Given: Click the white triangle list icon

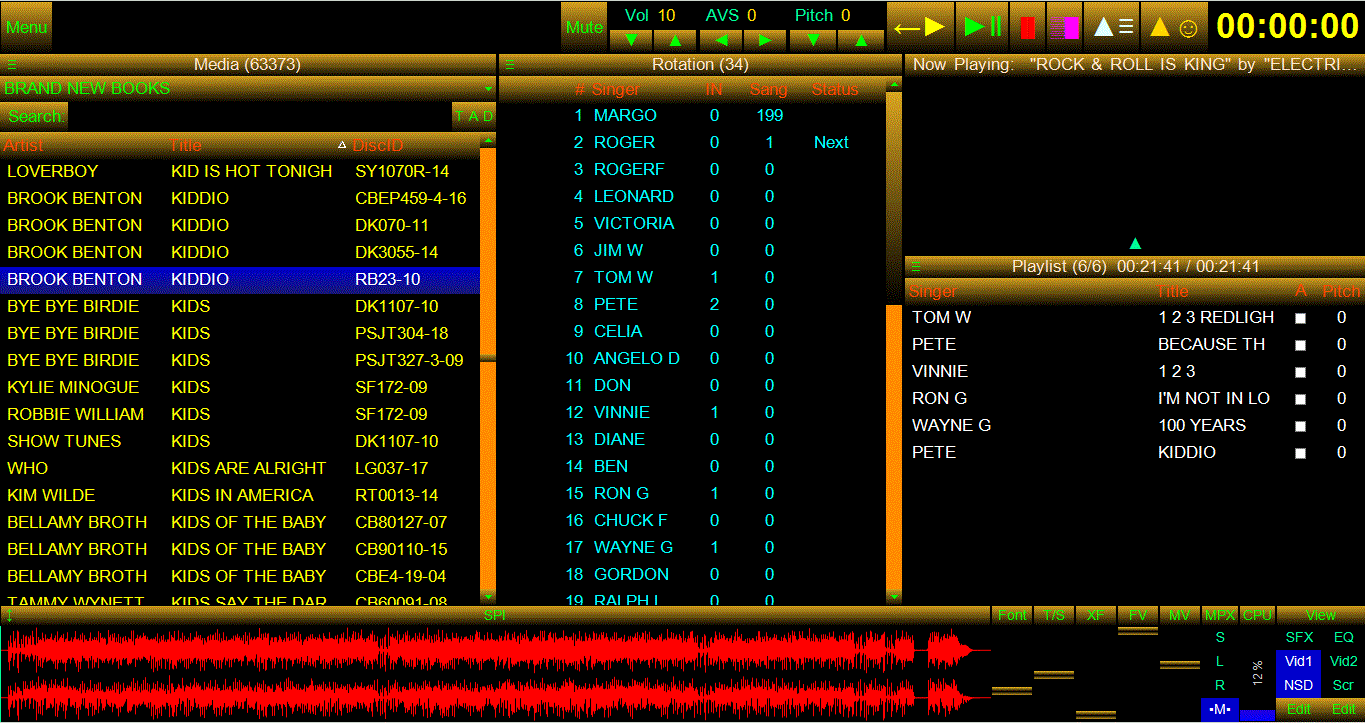Looking at the screenshot, I should point(1113,27).
